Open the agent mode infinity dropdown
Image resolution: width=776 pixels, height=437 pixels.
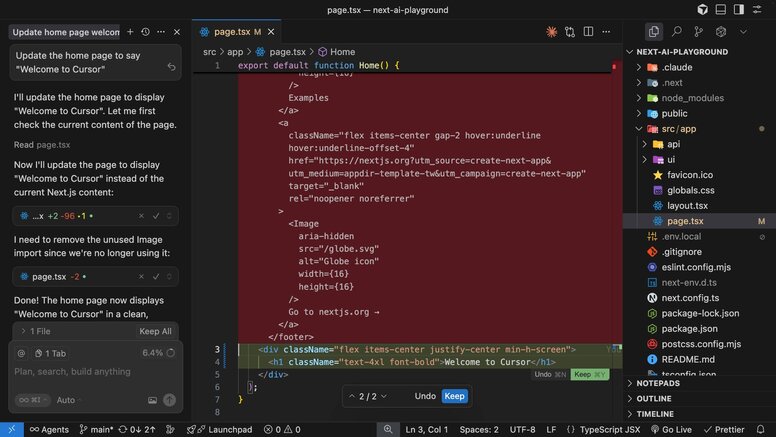pos(33,400)
